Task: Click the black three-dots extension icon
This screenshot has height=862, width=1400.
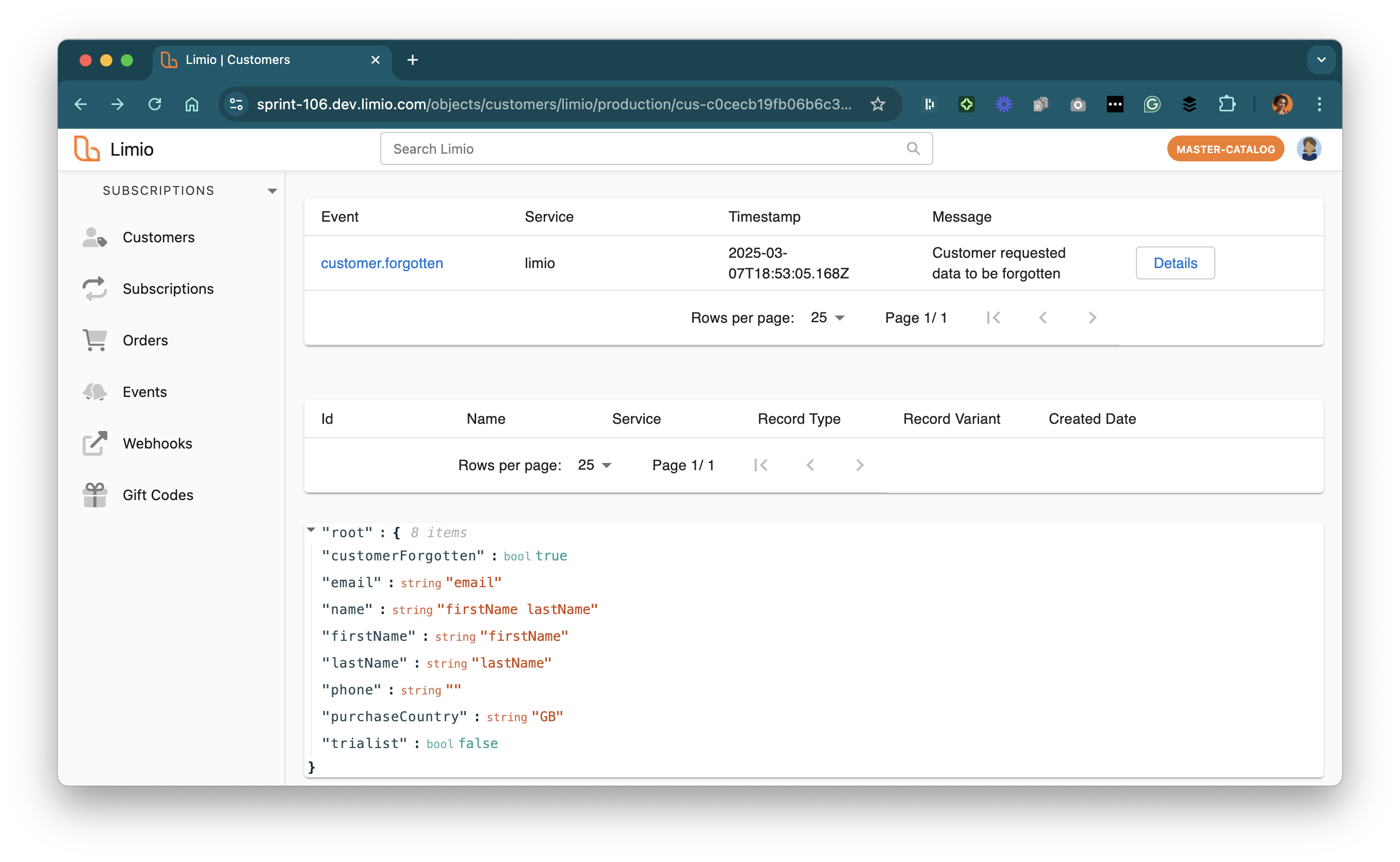Action: click(1115, 104)
